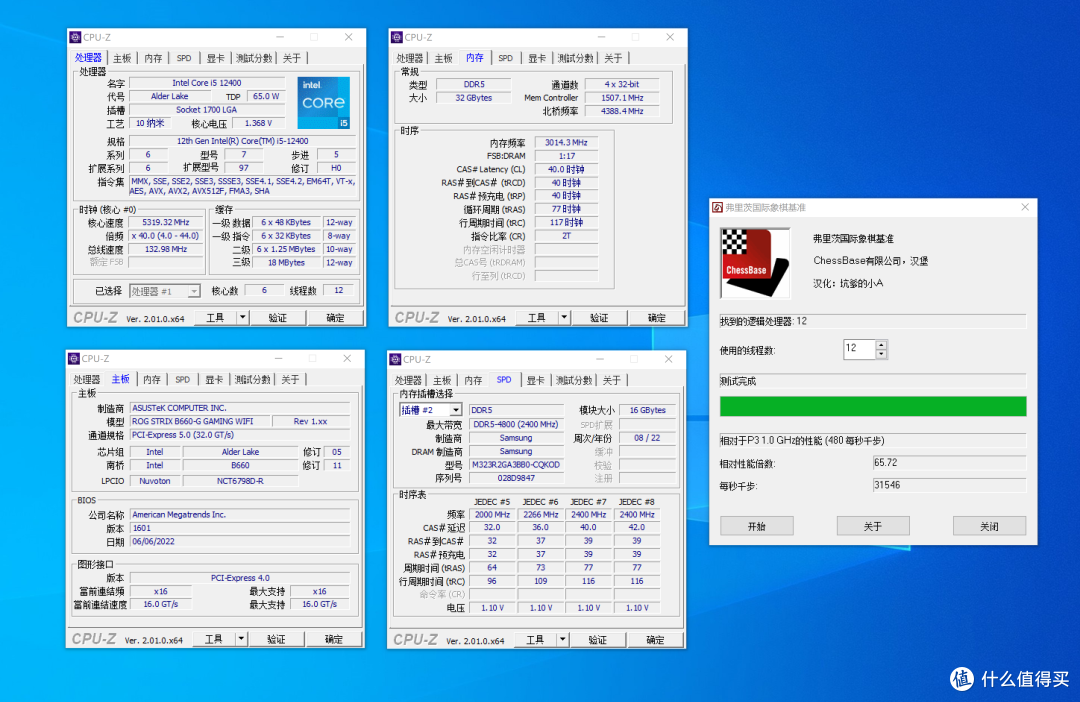1080x702 pixels.
Task: Expand the 插槽 #2 memory slot dropdown
Action: click(x=455, y=410)
